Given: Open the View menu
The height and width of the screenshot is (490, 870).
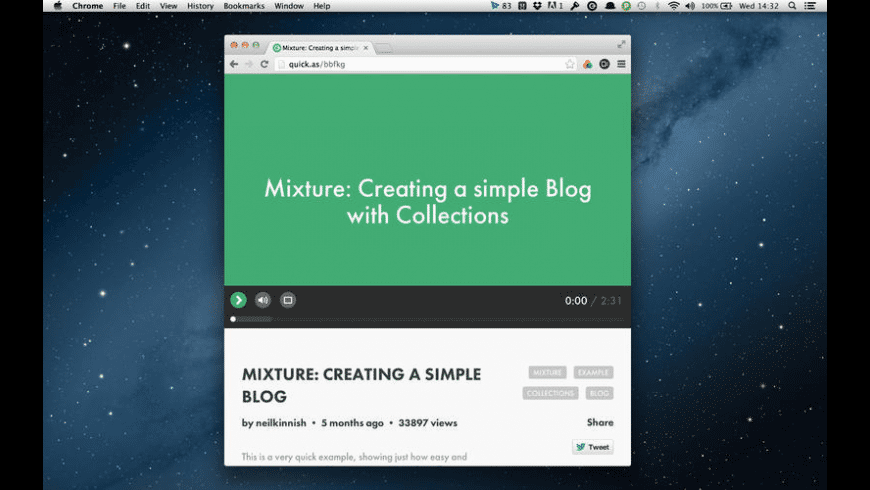Looking at the screenshot, I should click(168, 6).
